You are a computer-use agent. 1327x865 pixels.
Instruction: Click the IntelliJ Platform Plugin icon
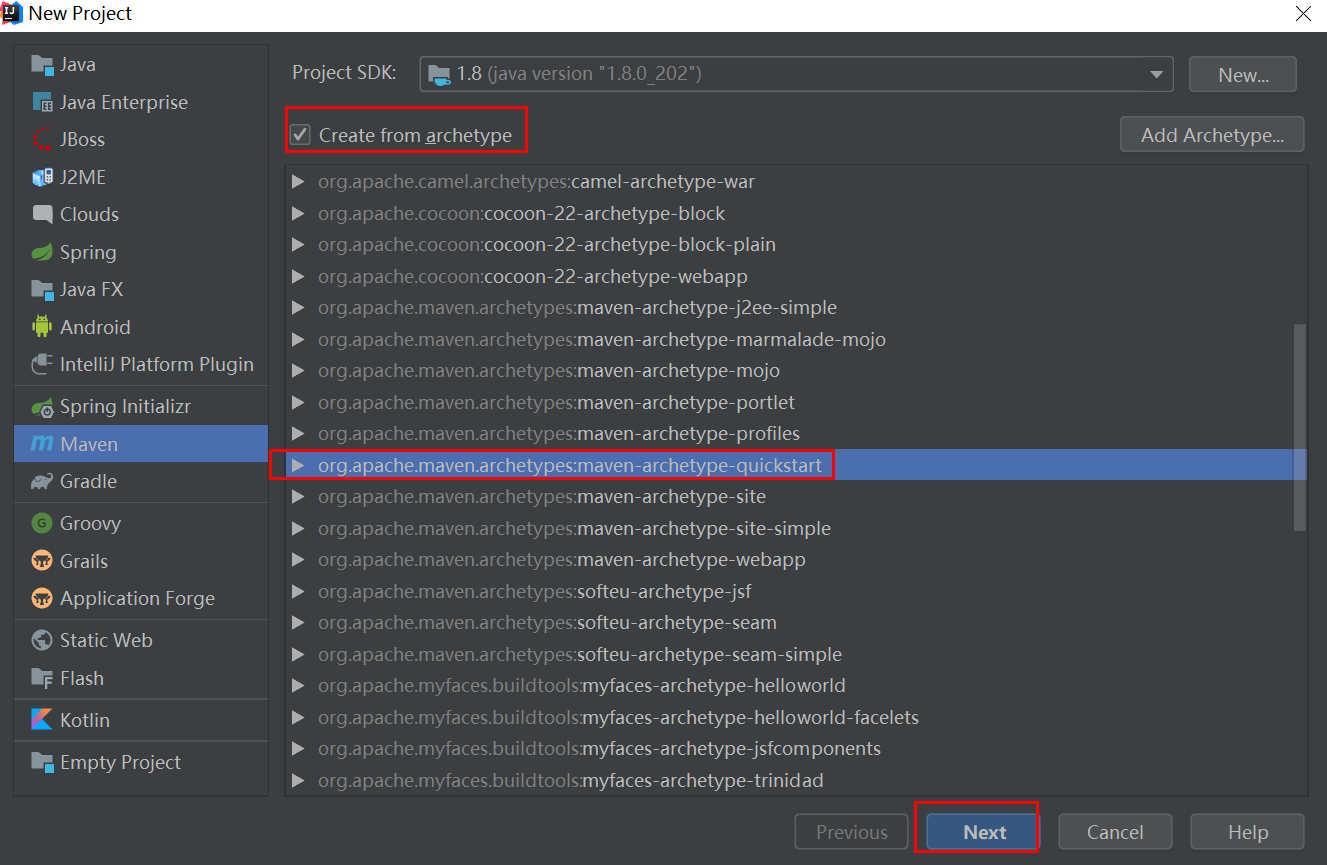coord(42,365)
